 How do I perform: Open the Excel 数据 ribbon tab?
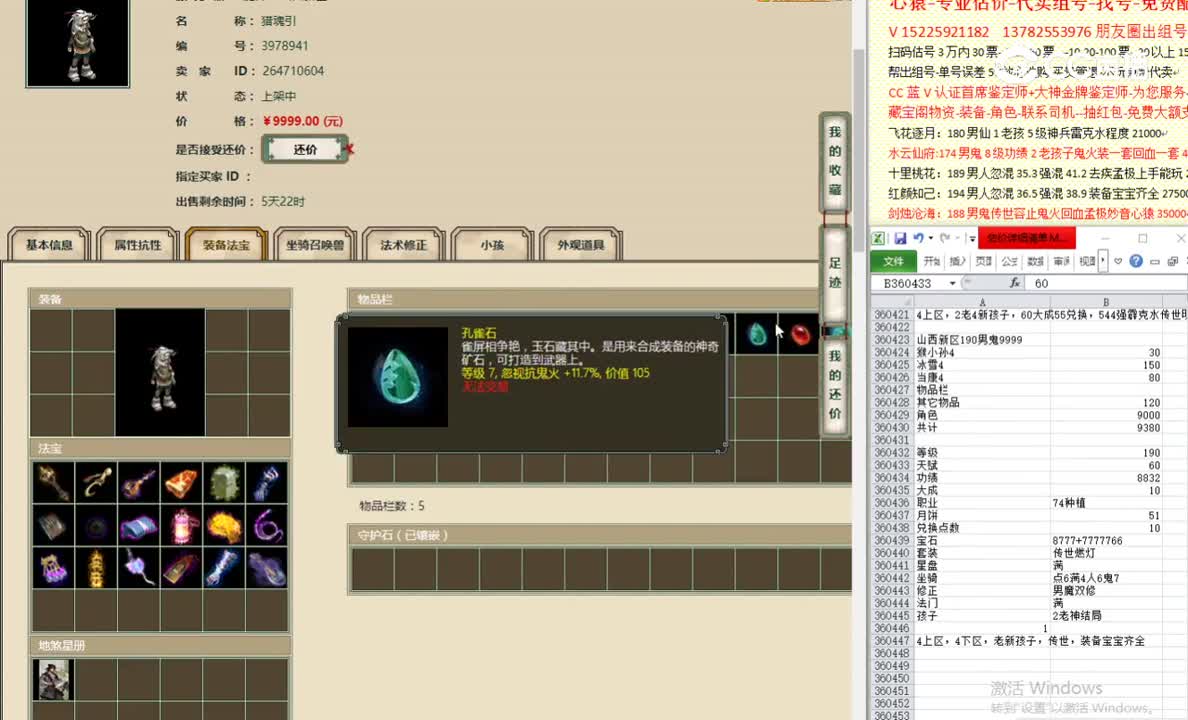(1036, 261)
